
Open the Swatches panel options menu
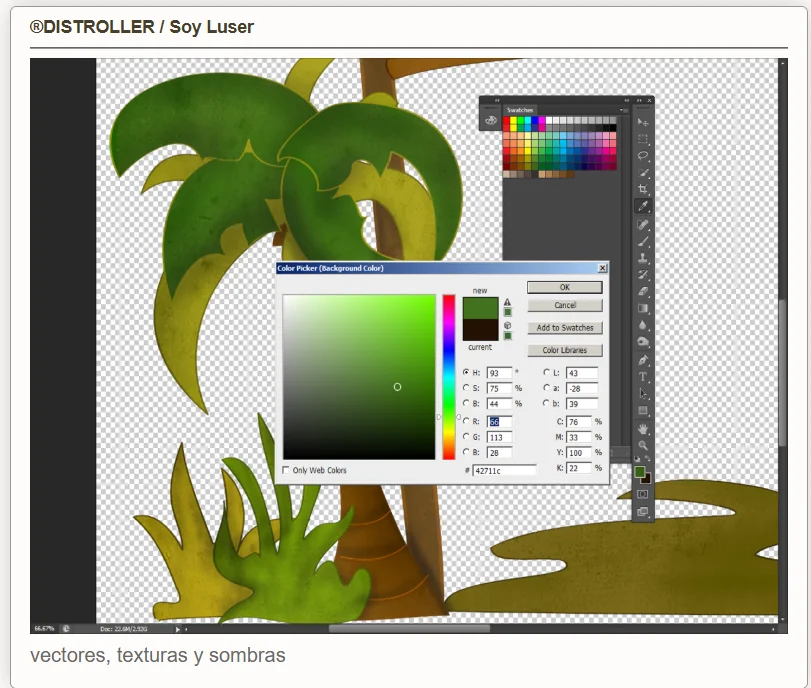623,110
